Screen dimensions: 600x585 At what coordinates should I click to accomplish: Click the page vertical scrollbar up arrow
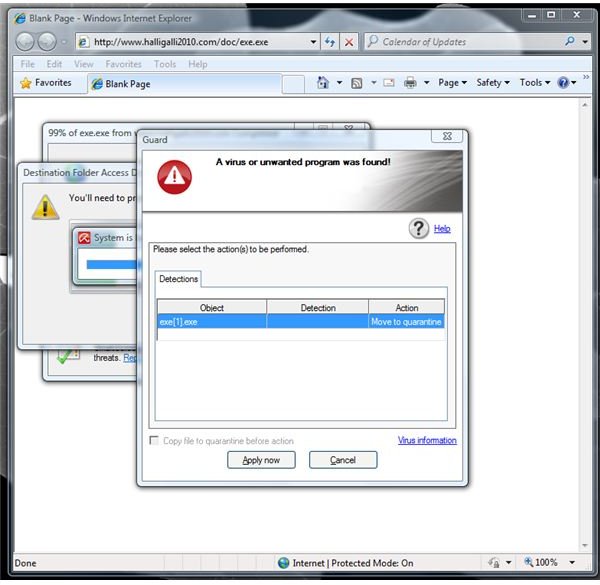click(585, 105)
